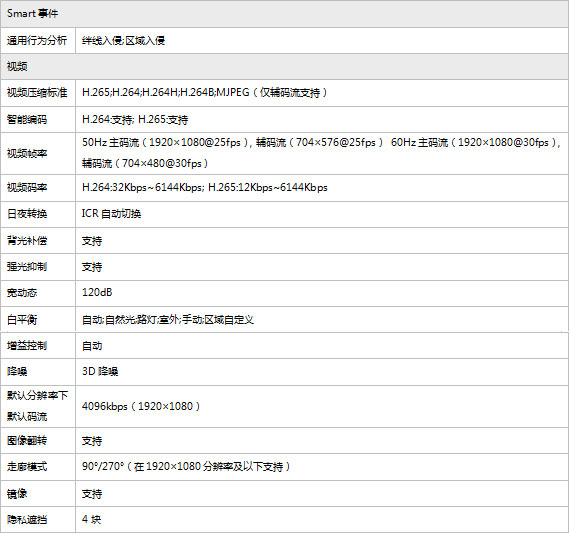The image size is (569, 533).
Task: Click the 90°/270° corridor mode value
Action: [x=186, y=466]
